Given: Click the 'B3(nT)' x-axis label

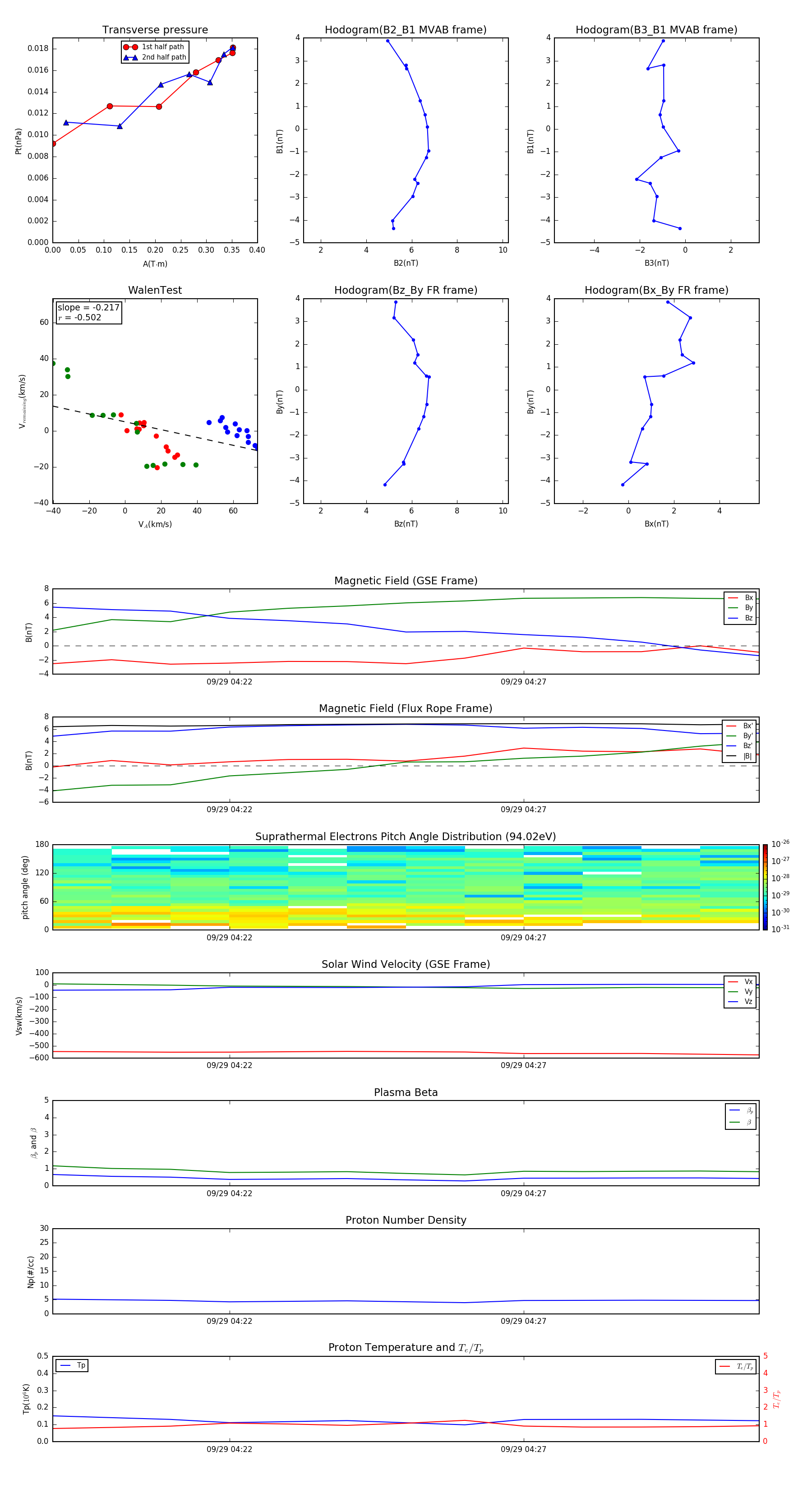Looking at the screenshot, I should pos(656,263).
